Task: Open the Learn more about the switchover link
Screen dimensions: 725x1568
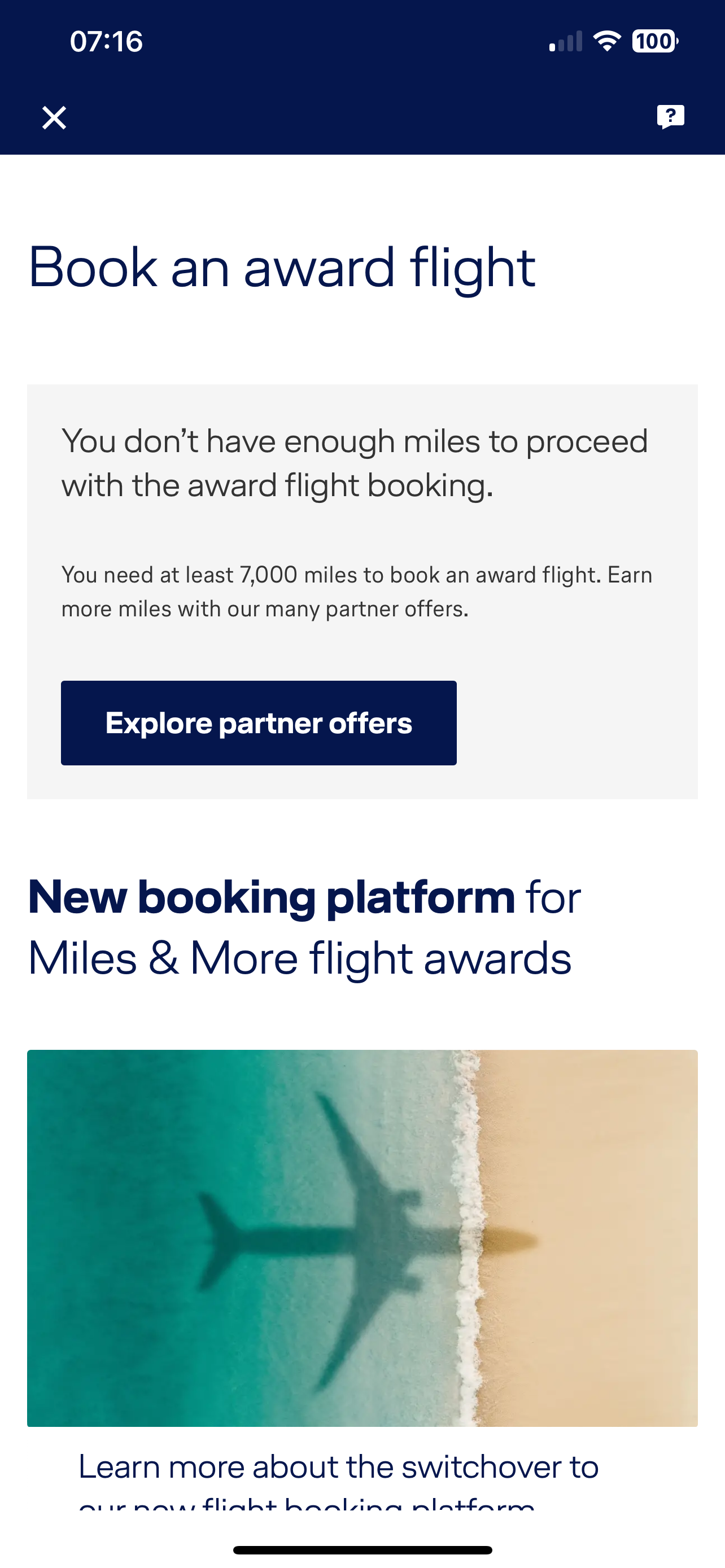Action: 338,1467
